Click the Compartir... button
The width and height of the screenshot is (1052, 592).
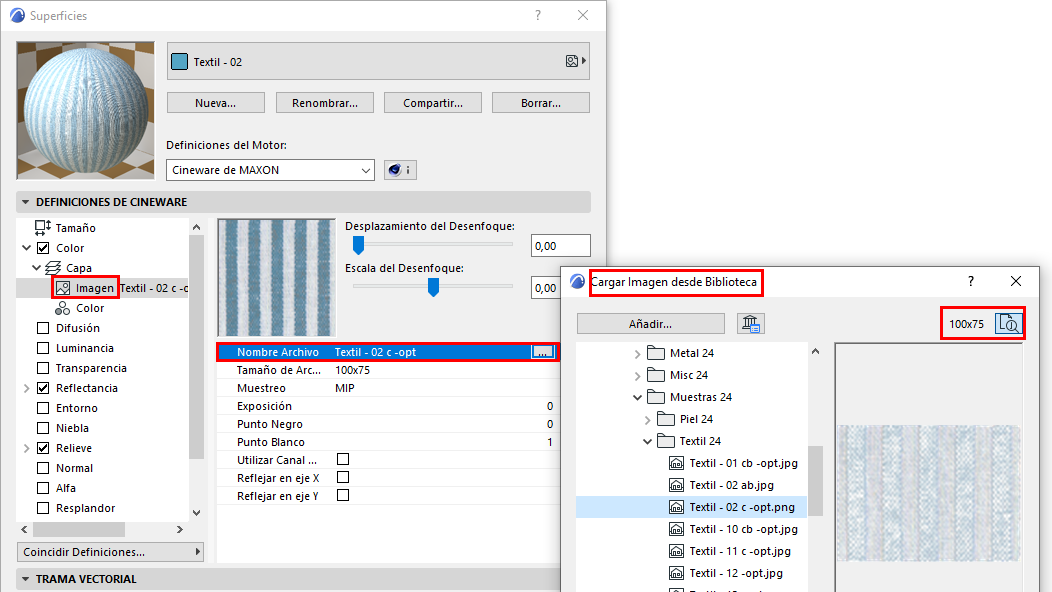pos(433,103)
